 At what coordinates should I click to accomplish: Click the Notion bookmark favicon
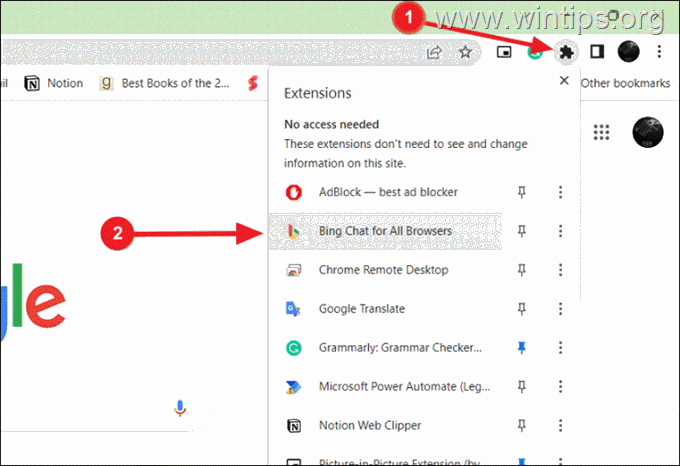tap(32, 83)
